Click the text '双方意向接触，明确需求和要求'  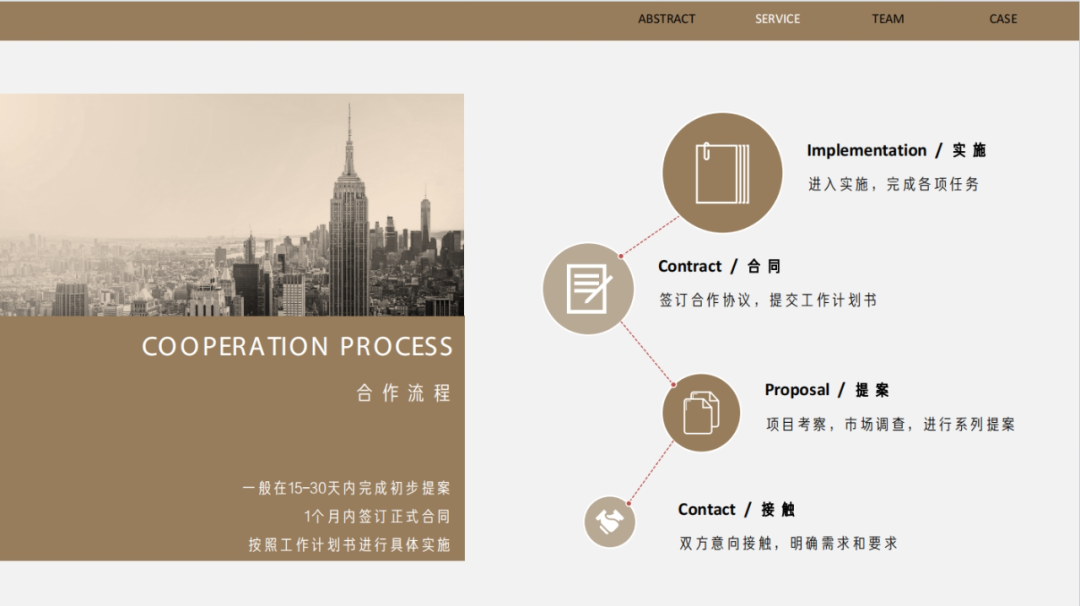point(789,543)
